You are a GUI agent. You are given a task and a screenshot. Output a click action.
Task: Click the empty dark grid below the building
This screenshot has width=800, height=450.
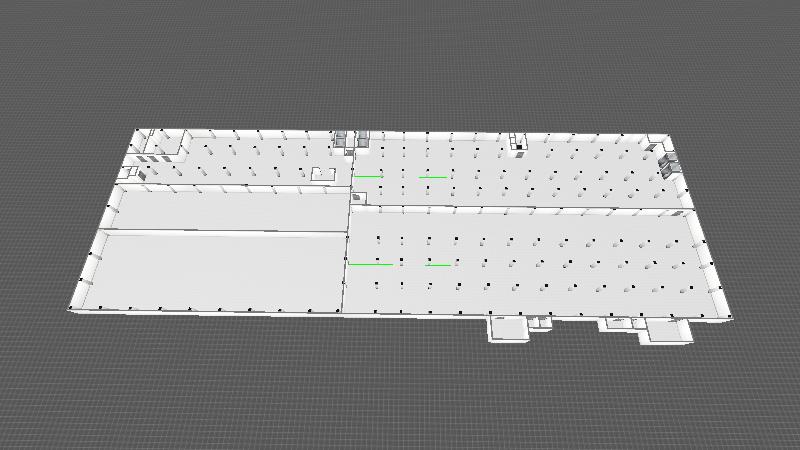[x=400, y=400]
